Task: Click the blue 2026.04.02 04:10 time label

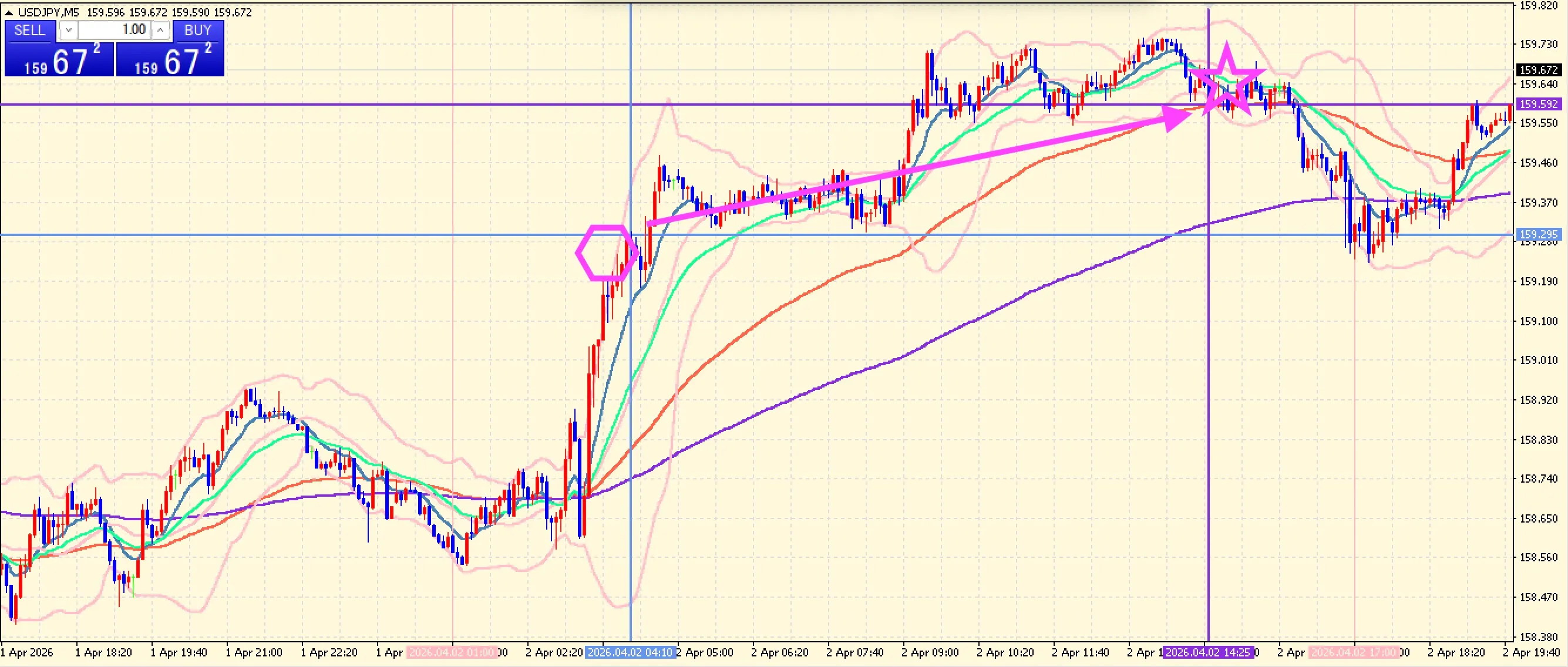Action: [x=630, y=652]
